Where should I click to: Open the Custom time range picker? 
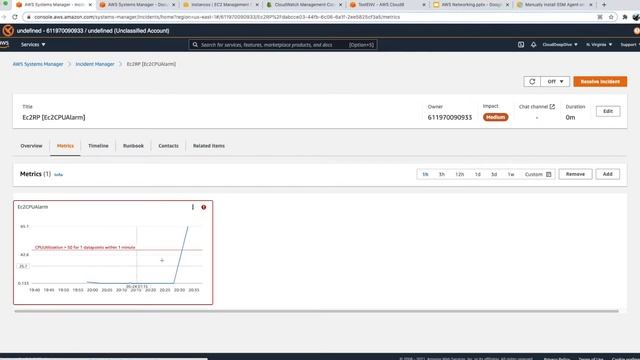click(x=538, y=174)
